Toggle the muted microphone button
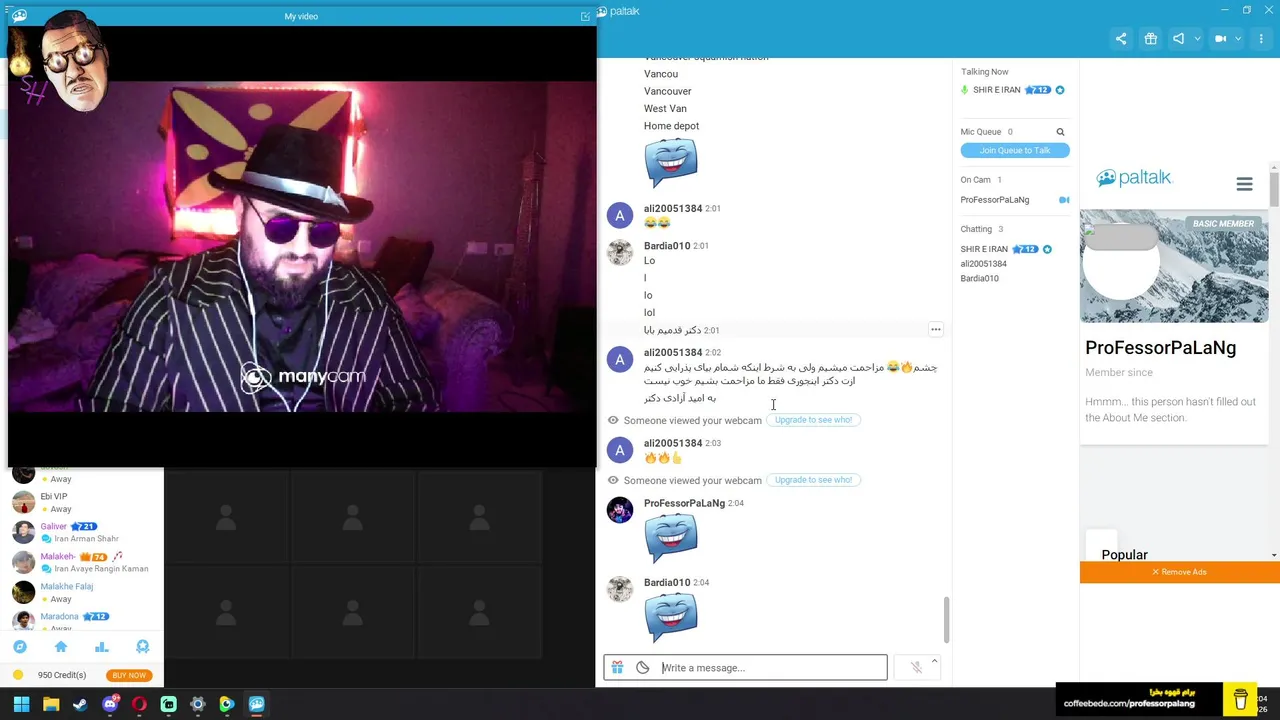The height and width of the screenshot is (720, 1280). pos(916,668)
